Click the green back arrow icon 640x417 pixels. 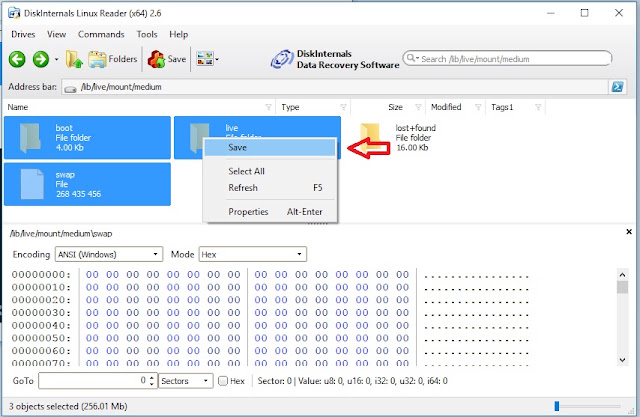click(x=17, y=59)
